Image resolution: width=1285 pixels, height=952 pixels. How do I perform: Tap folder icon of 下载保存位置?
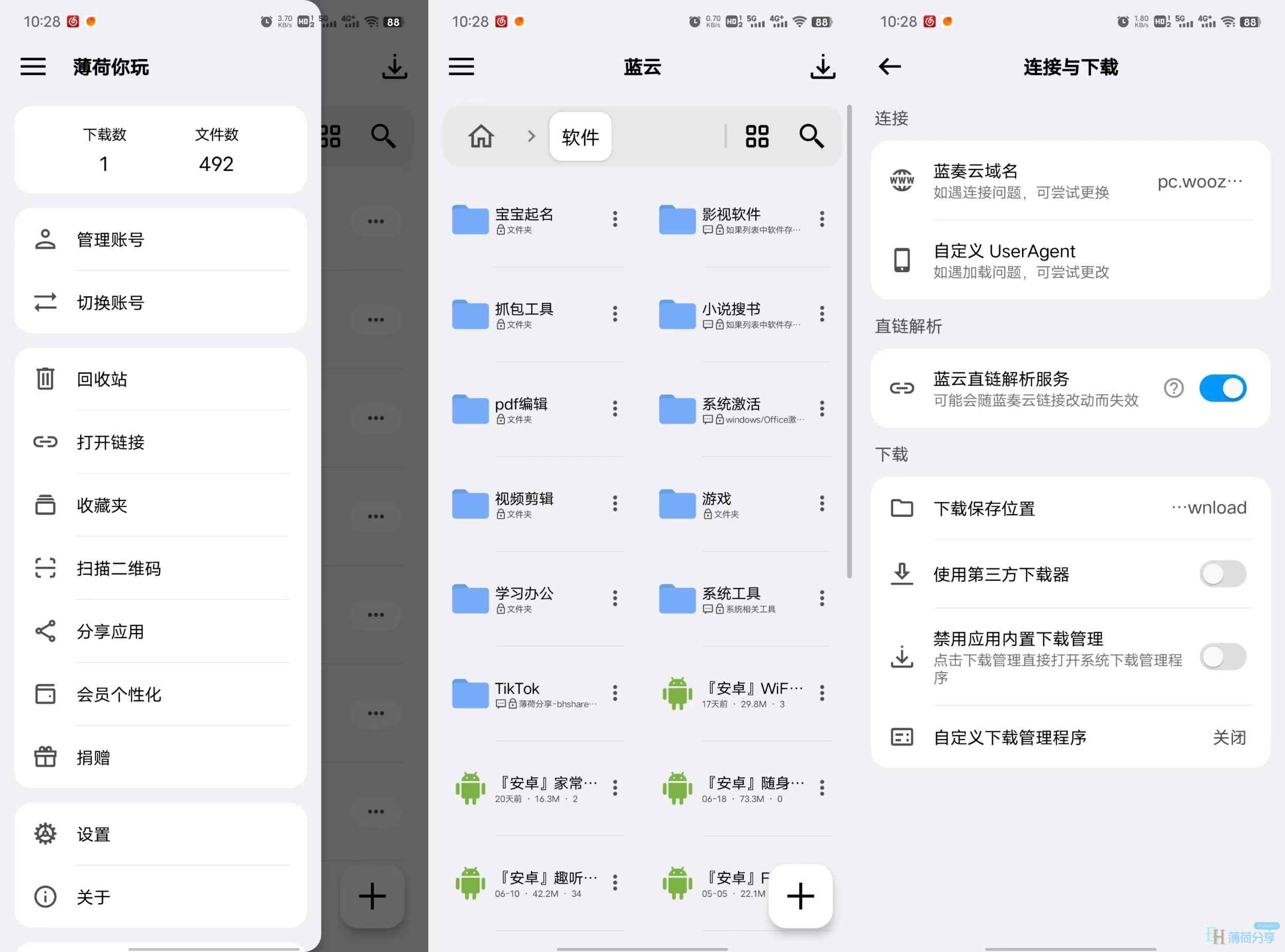click(901, 508)
